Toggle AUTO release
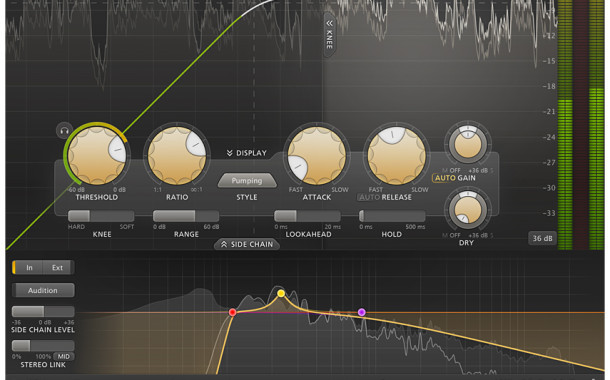The image size is (610, 380). click(x=369, y=197)
